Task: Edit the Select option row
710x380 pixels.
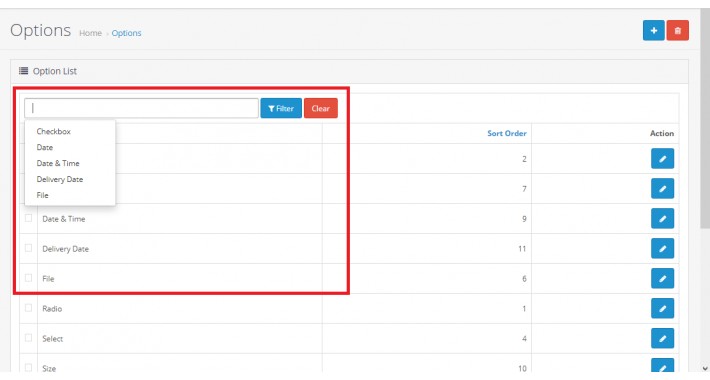Action: point(662,338)
